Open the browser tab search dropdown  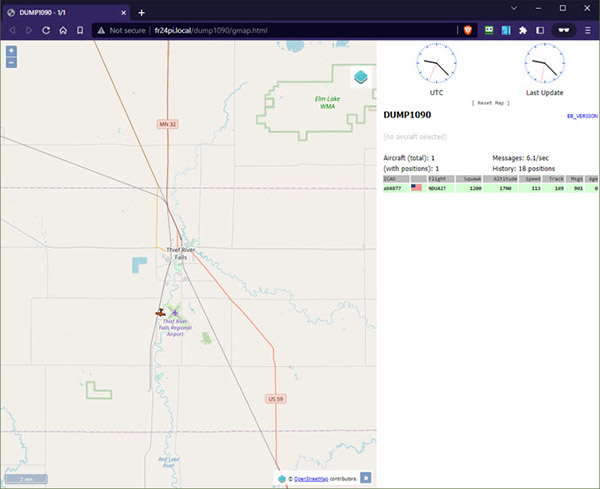click(514, 8)
